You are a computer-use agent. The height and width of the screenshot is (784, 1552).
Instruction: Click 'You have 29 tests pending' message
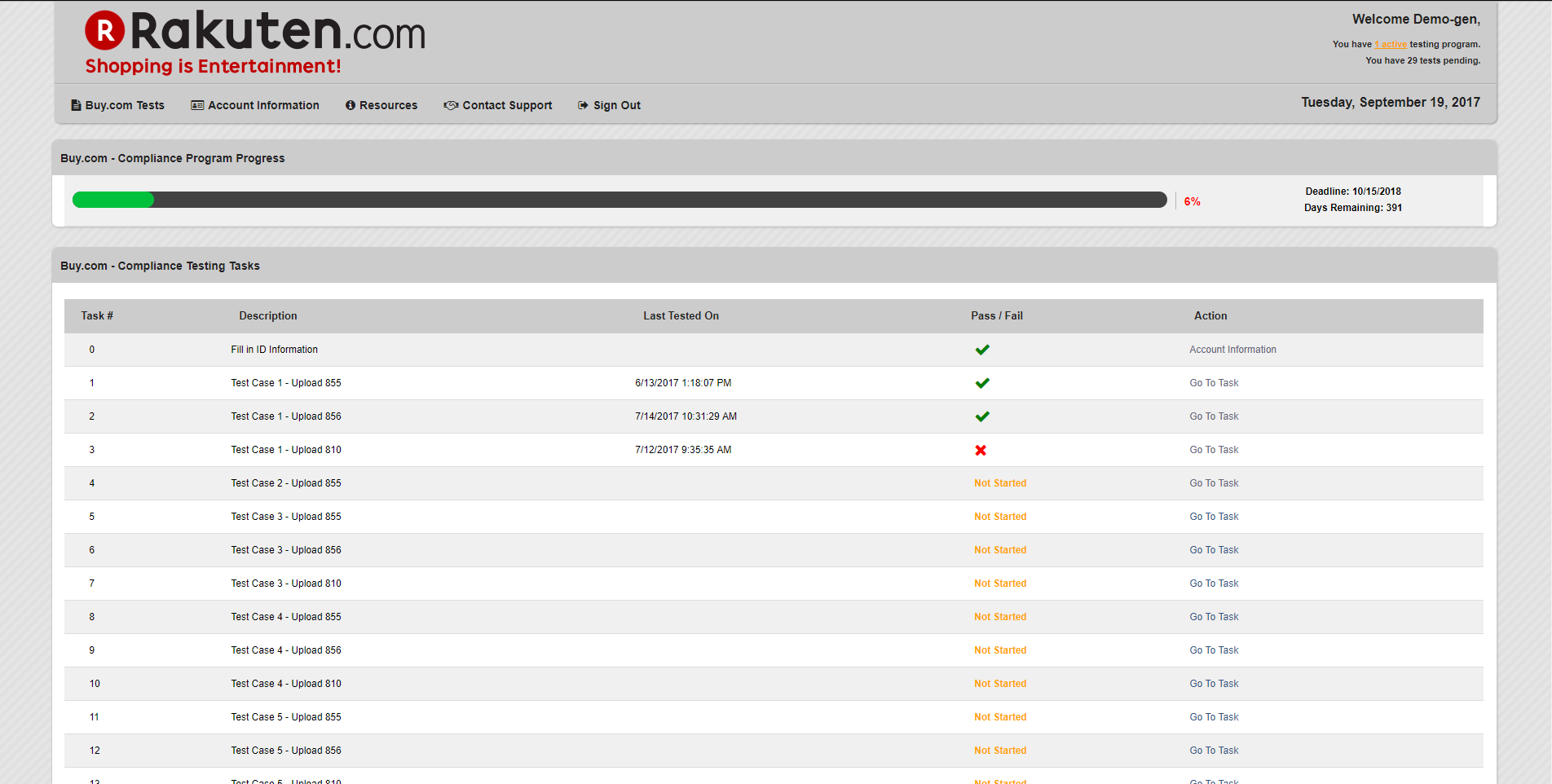click(1423, 60)
